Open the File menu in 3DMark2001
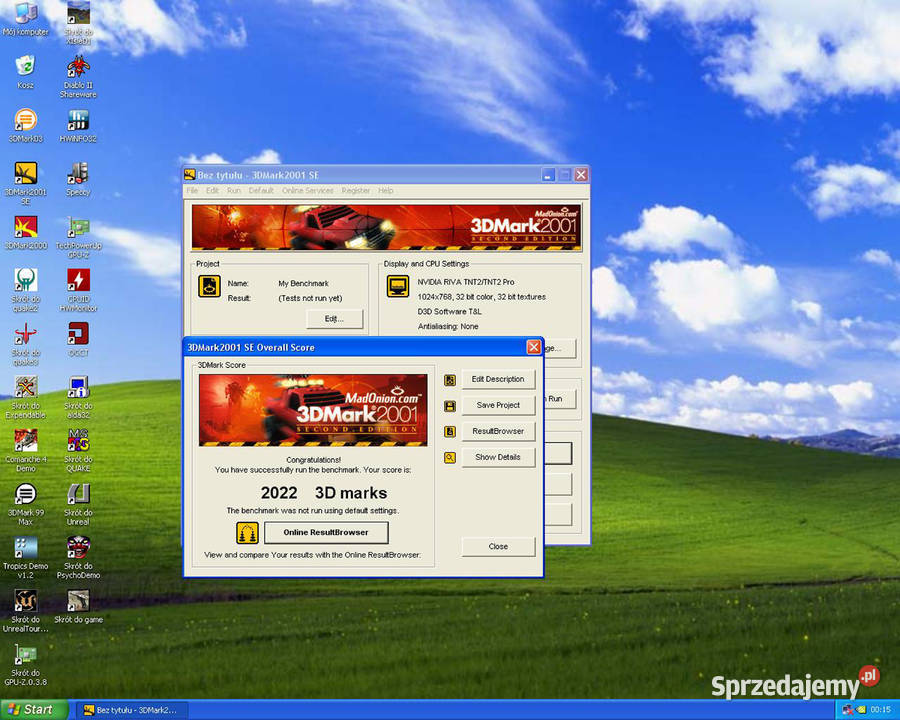 (x=192, y=191)
